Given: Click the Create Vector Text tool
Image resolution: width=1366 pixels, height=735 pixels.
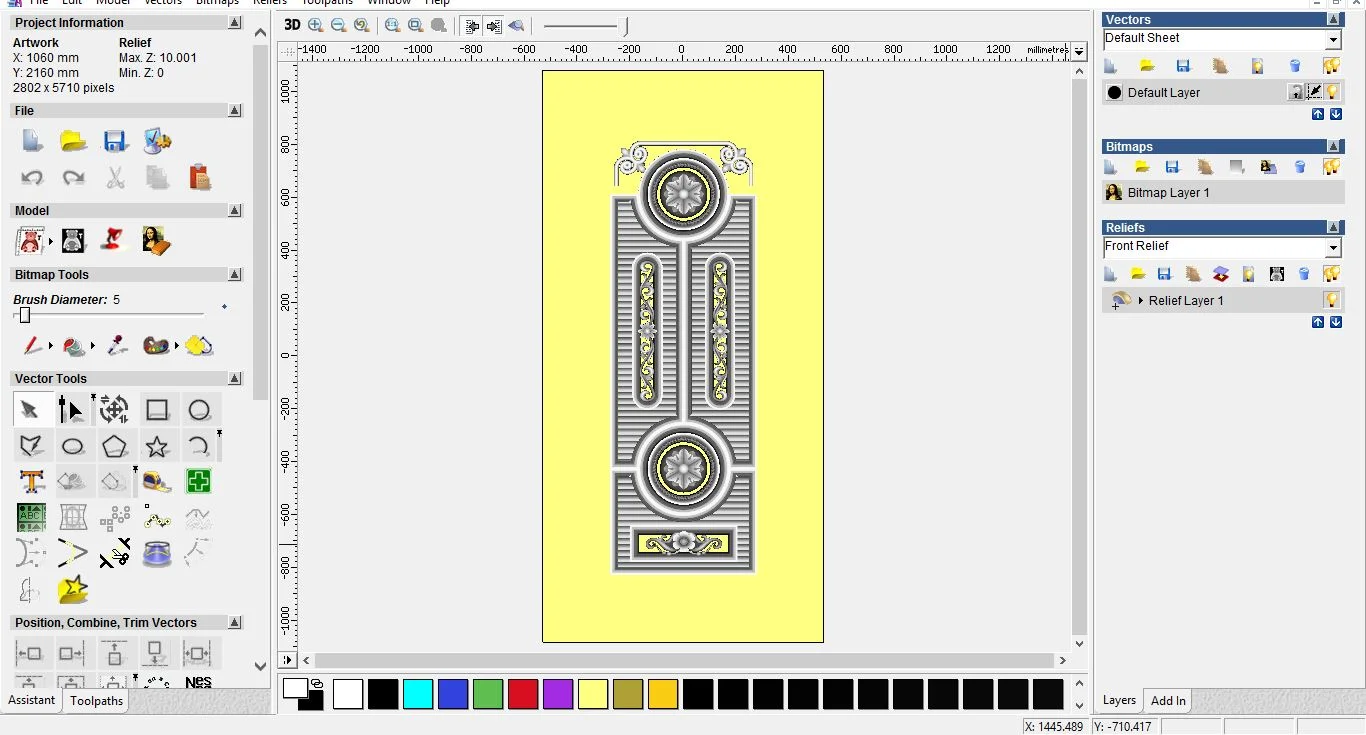Looking at the screenshot, I should (x=31, y=482).
